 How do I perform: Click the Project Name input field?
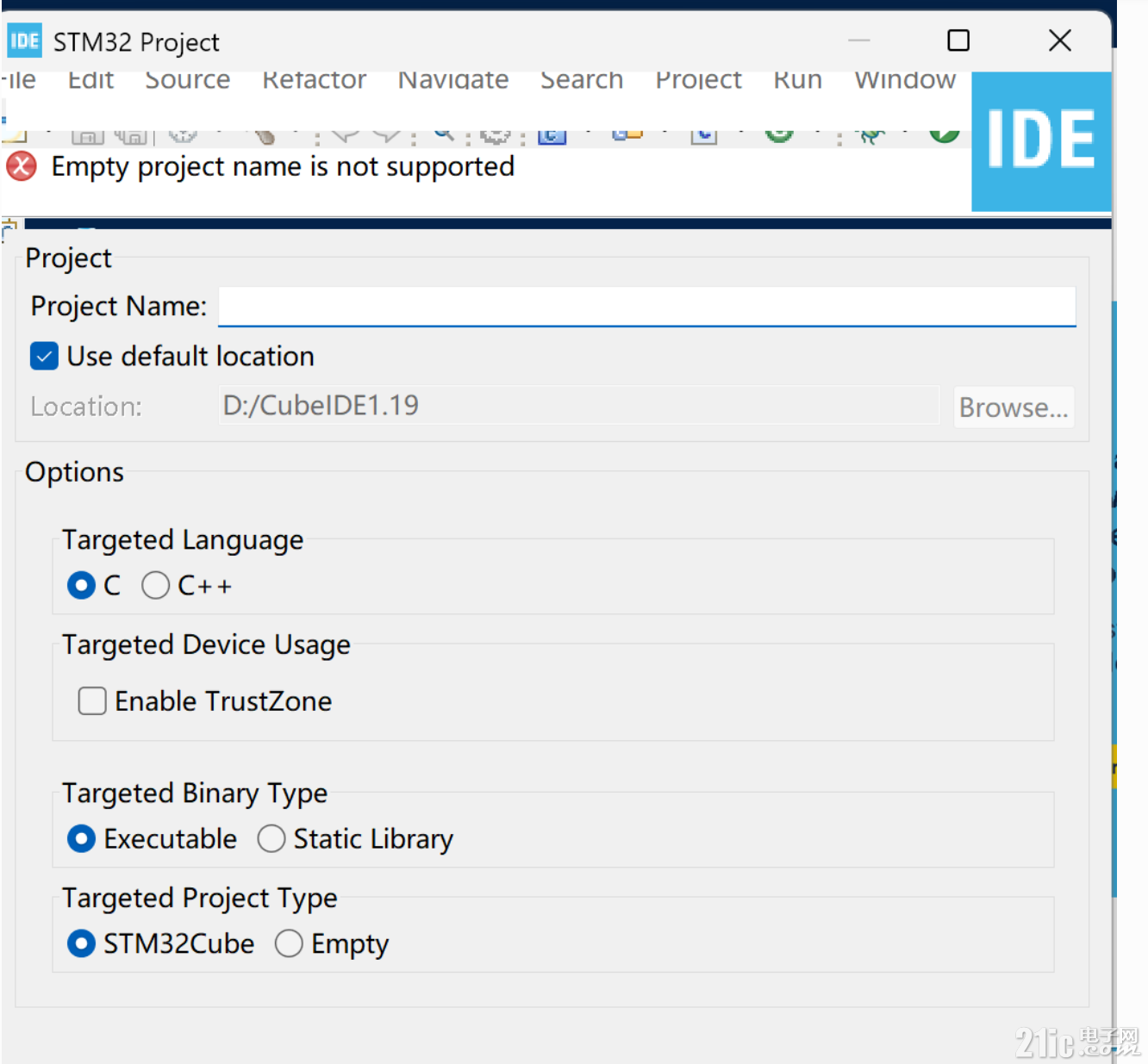tap(647, 306)
